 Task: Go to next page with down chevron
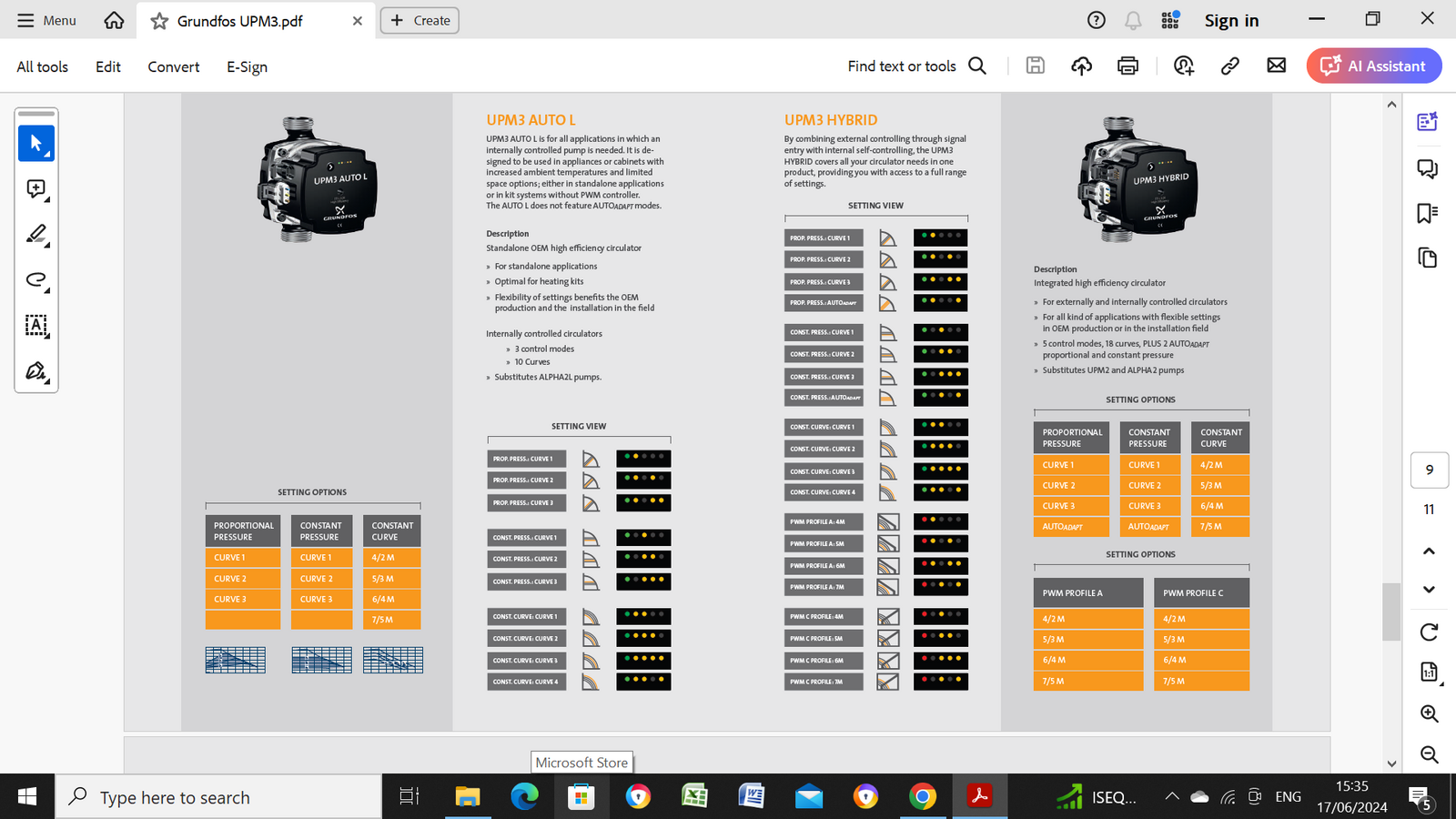[1429, 589]
